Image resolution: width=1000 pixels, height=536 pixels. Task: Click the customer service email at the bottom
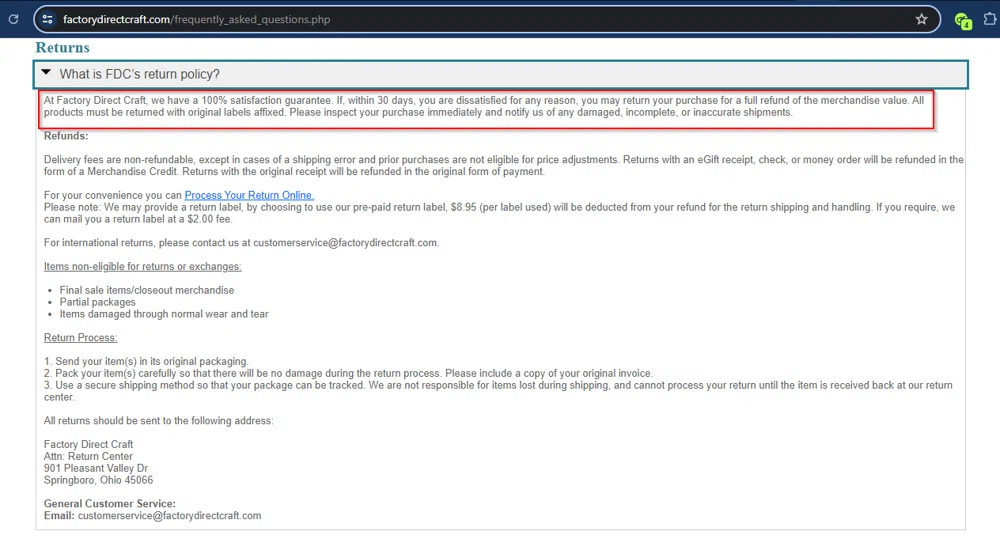169,516
